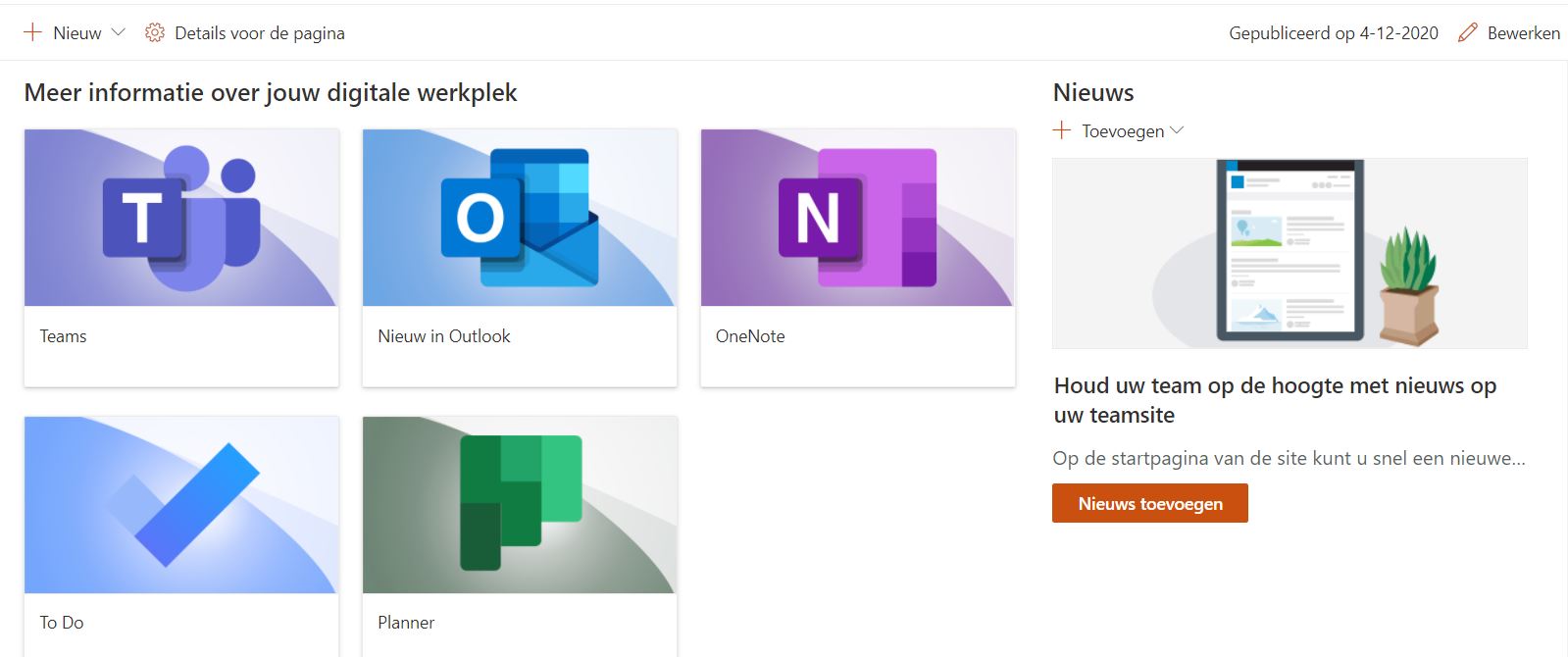The height and width of the screenshot is (657, 1568).
Task: Click the gear icon for page details
Action: click(x=154, y=33)
